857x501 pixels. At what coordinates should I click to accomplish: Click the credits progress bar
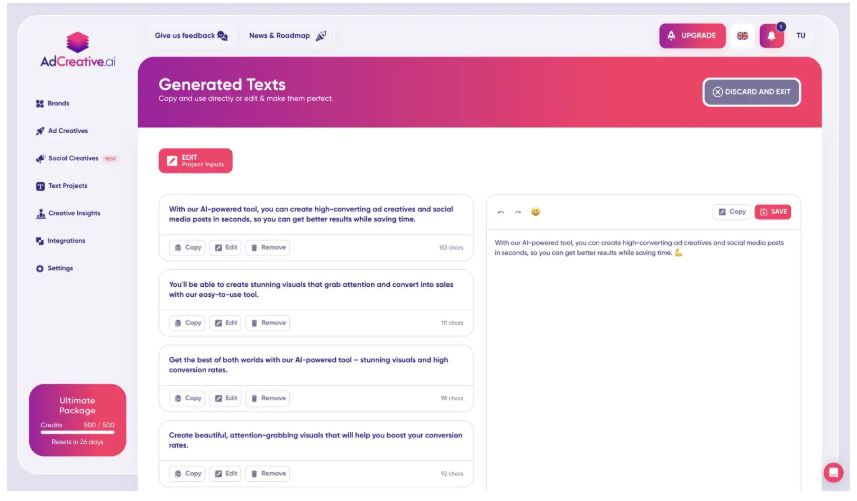(78, 432)
